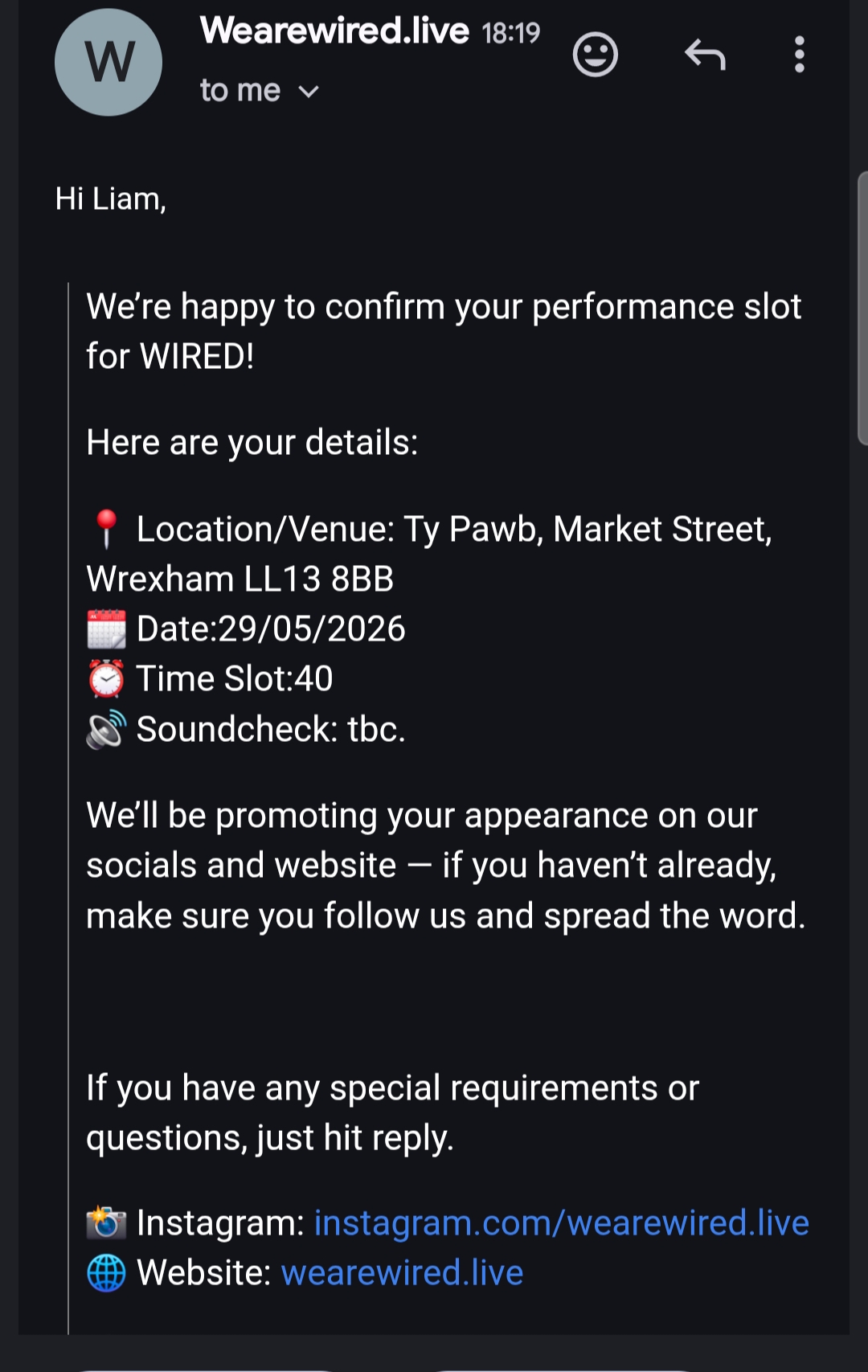Click the camera emoji beside Instagram

coord(106,1223)
